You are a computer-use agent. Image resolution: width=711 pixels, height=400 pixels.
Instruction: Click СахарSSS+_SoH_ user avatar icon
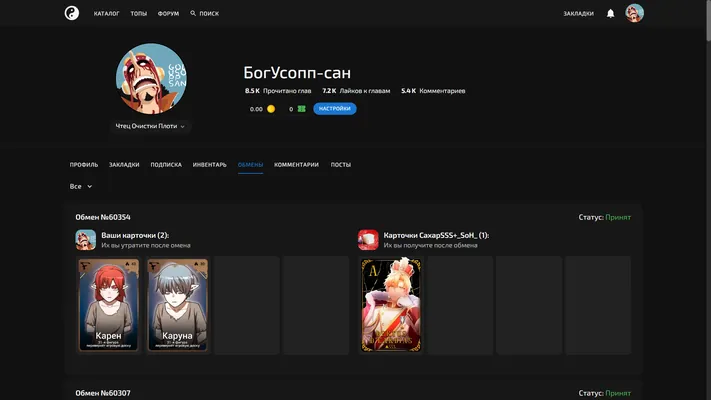[368, 240]
